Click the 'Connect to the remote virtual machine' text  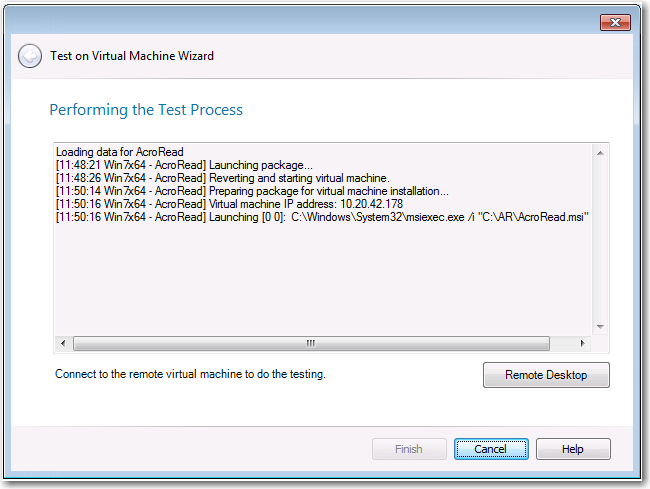[191, 375]
